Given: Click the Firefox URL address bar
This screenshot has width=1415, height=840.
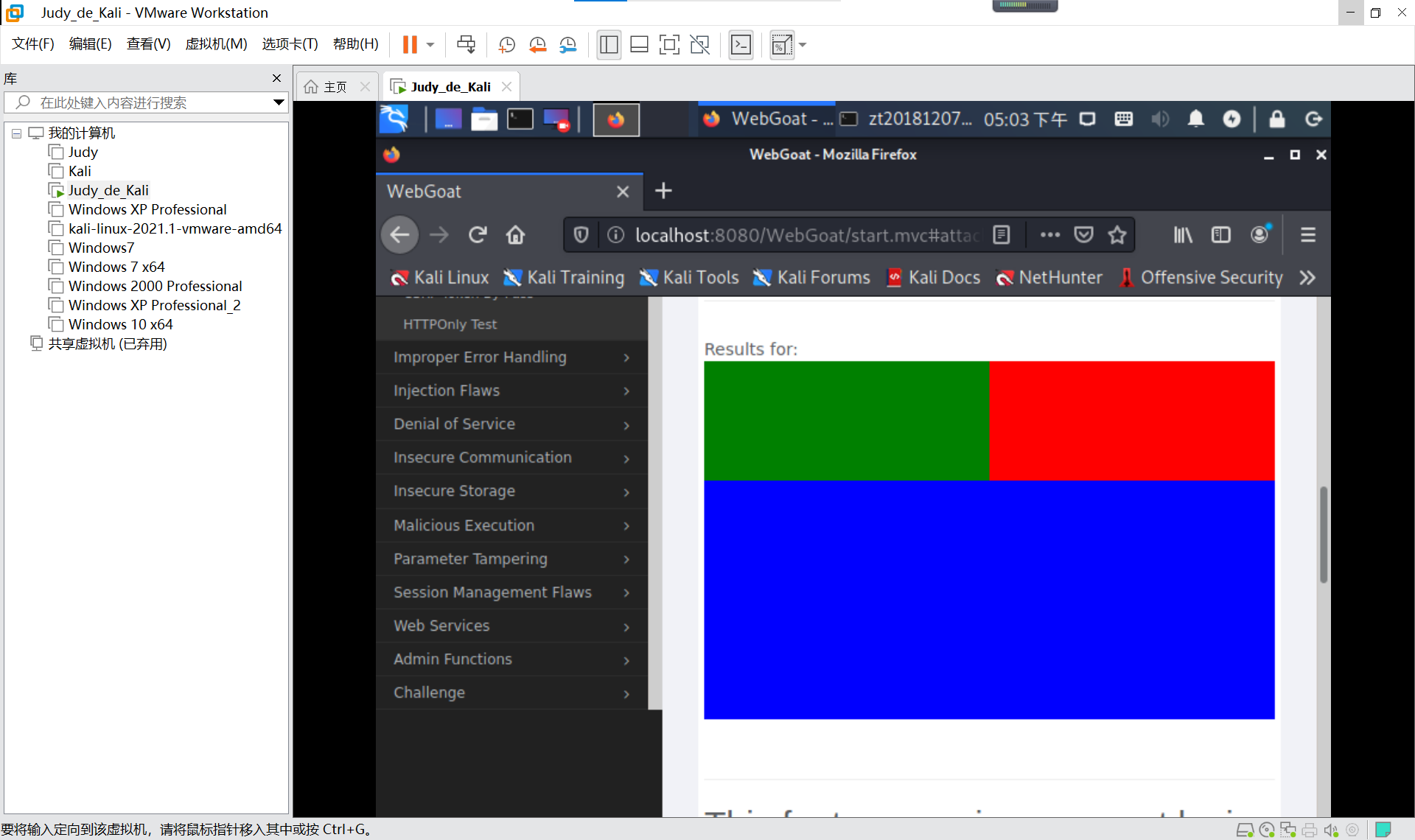Looking at the screenshot, I should click(806, 235).
